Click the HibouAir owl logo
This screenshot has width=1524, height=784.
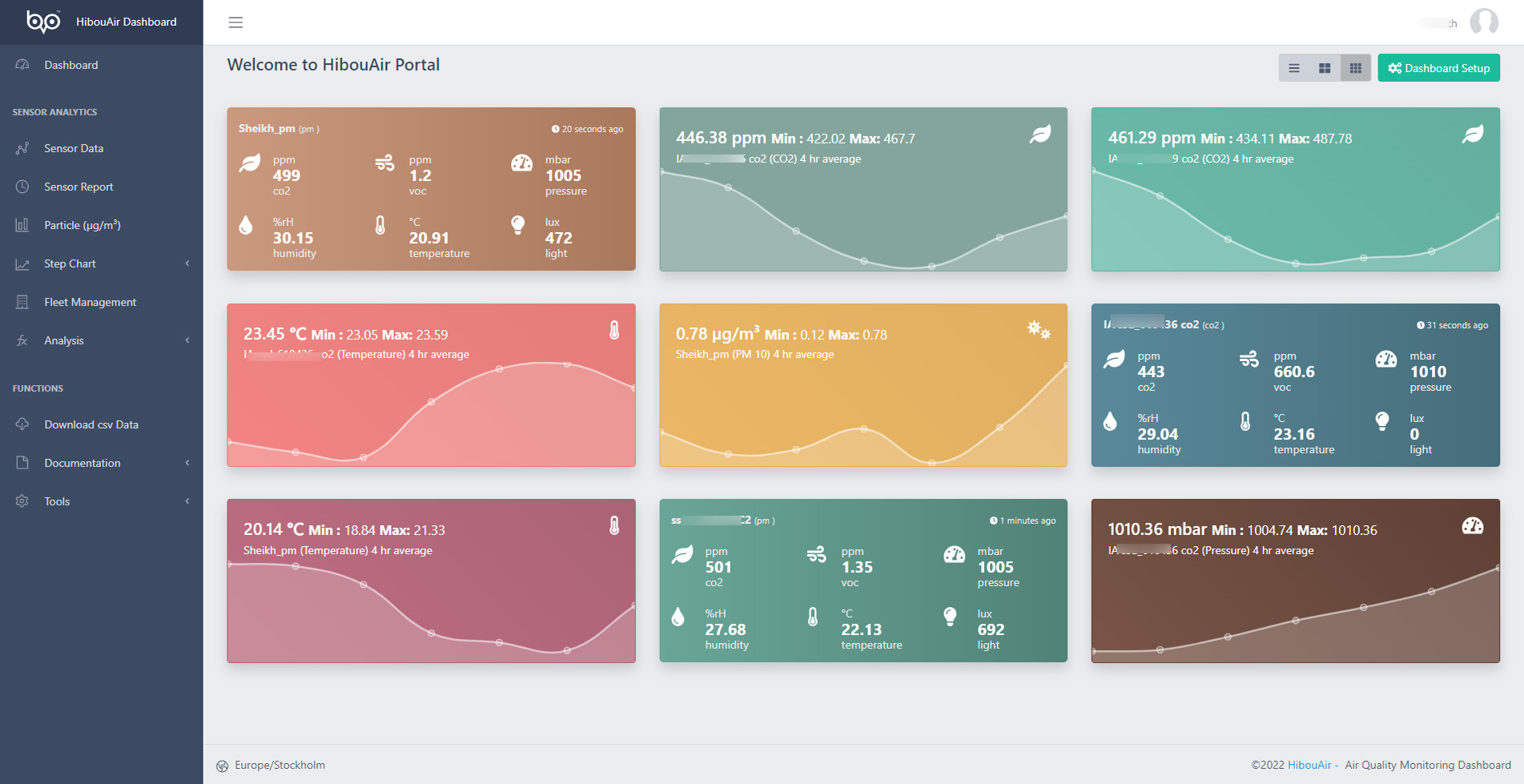[43, 22]
